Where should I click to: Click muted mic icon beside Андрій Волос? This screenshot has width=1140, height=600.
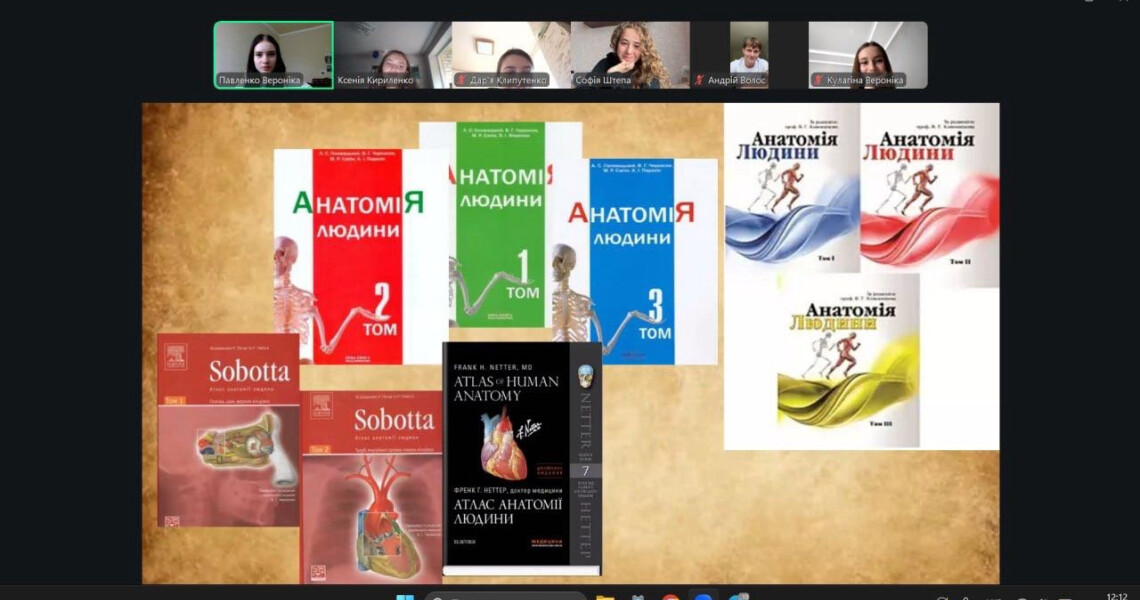[x=699, y=80]
